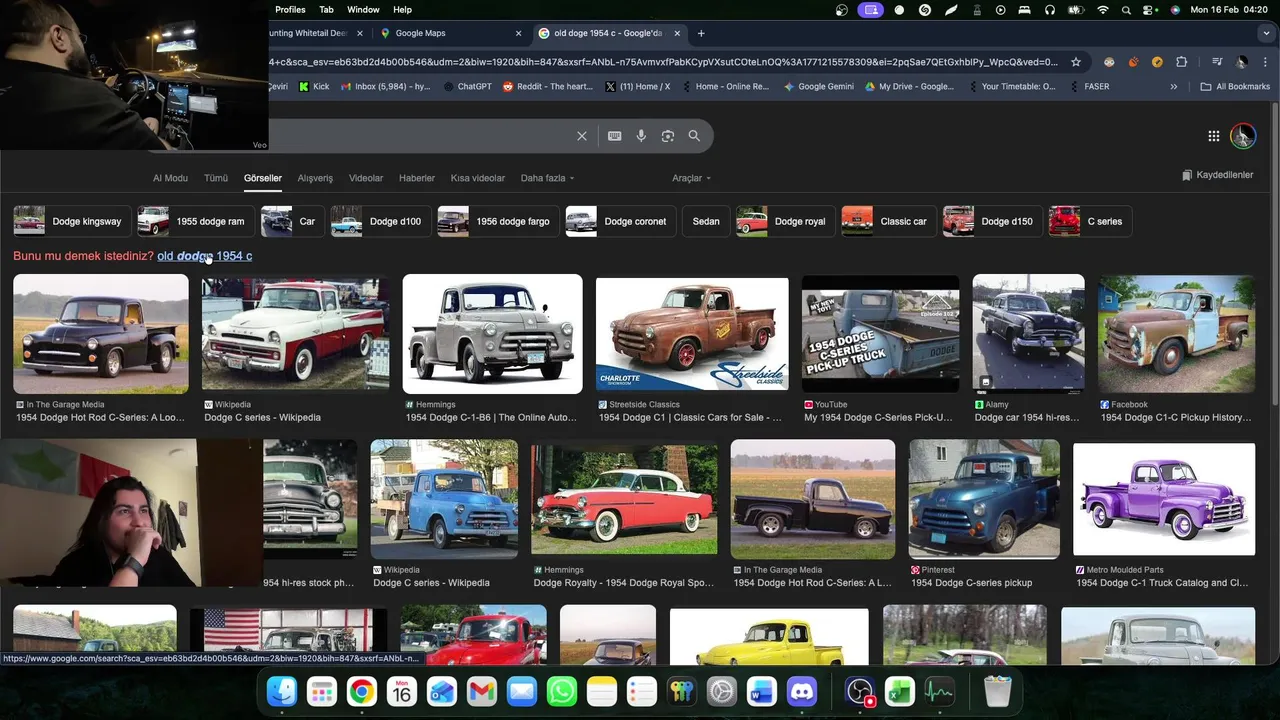This screenshot has height=720, width=1280.
Task: Click the page URL address bar
Action: click(x=660, y=62)
